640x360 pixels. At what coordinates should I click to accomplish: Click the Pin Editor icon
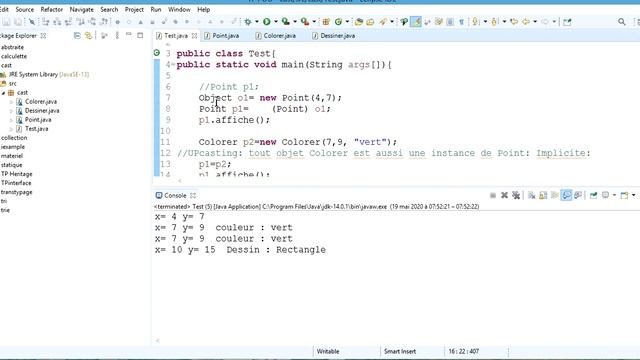[567, 22]
